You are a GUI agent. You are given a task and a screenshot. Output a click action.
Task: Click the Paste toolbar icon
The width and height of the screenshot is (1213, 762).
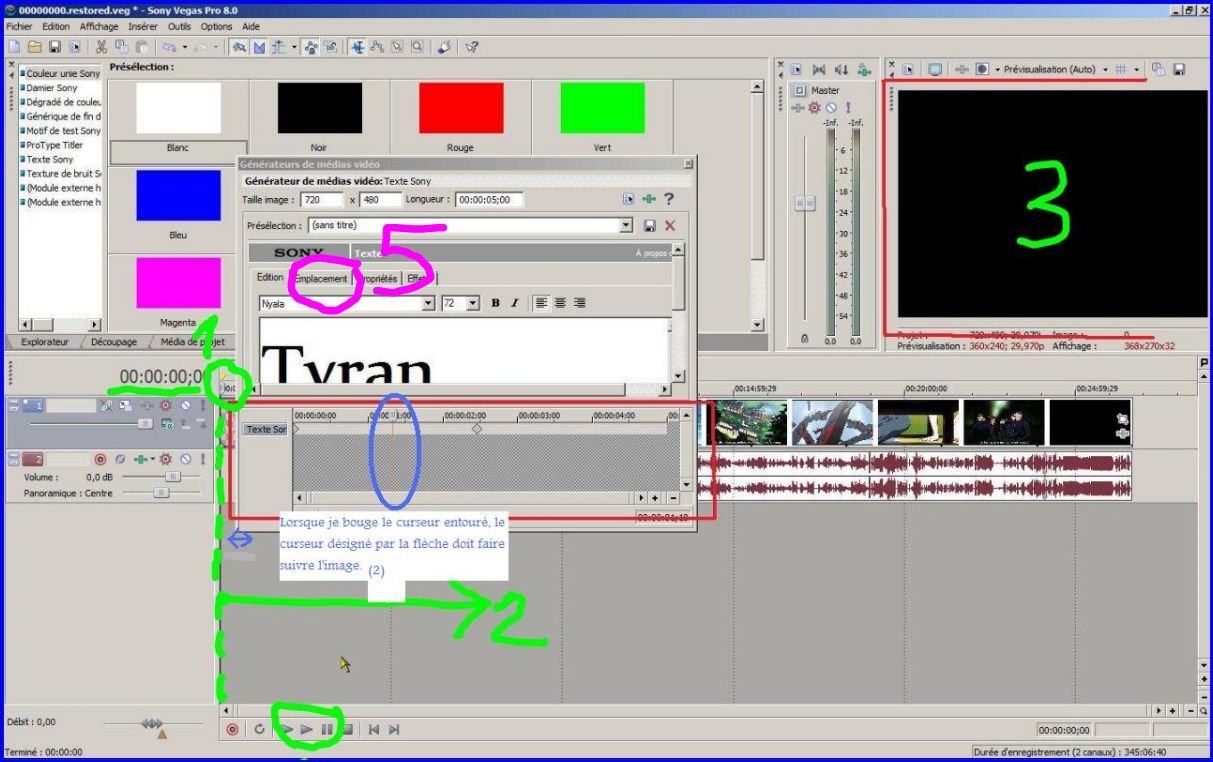[x=141, y=46]
